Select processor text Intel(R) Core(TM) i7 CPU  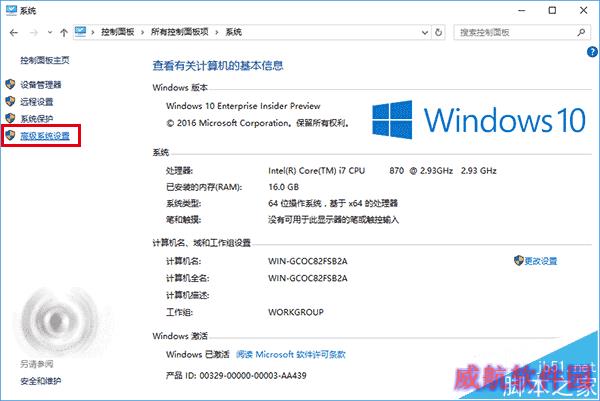tap(316, 171)
